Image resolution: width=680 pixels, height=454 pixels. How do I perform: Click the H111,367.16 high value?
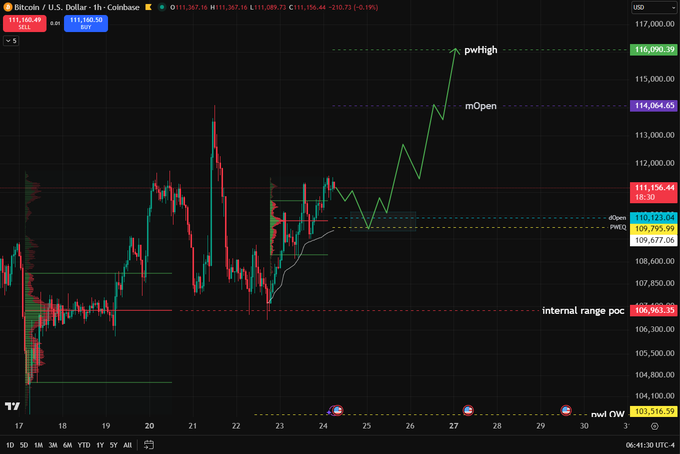click(229, 7)
